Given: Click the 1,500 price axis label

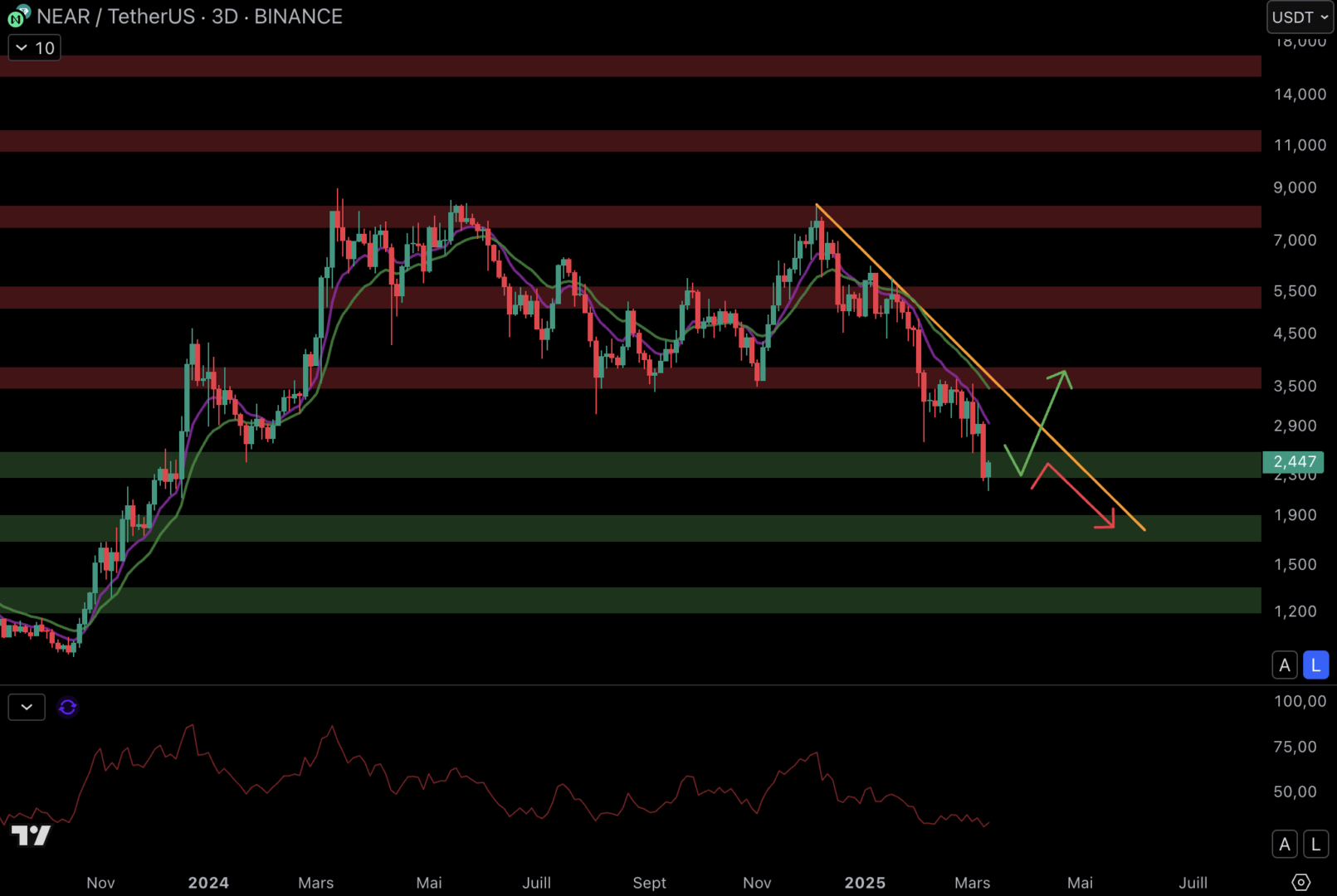Looking at the screenshot, I should pyautogui.click(x=1295, y=564).
